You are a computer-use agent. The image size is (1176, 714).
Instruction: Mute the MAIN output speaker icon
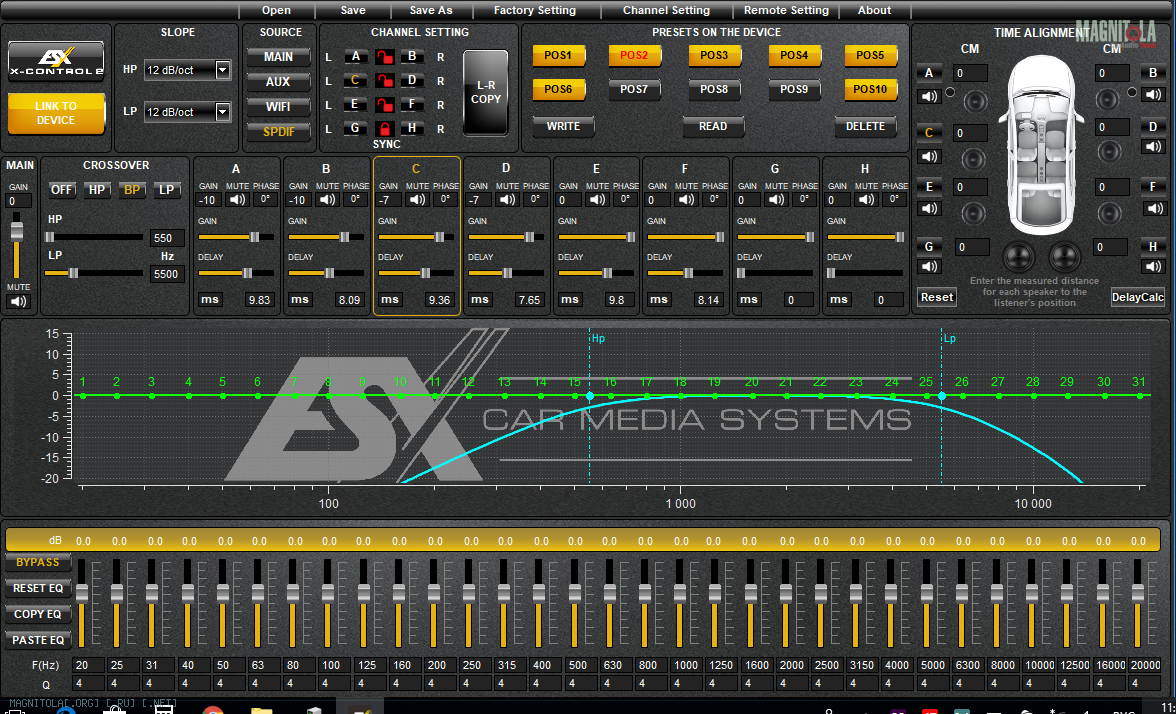[x=18, y=302]
